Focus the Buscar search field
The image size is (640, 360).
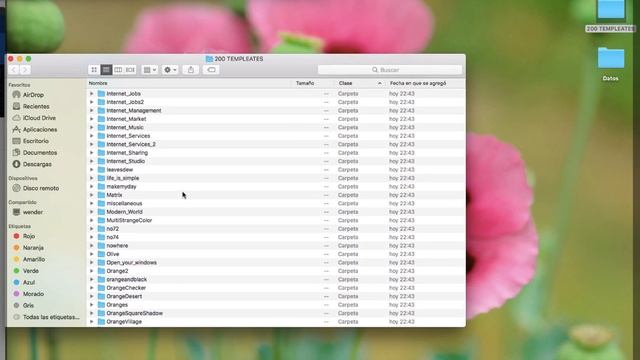pos(390,70)
